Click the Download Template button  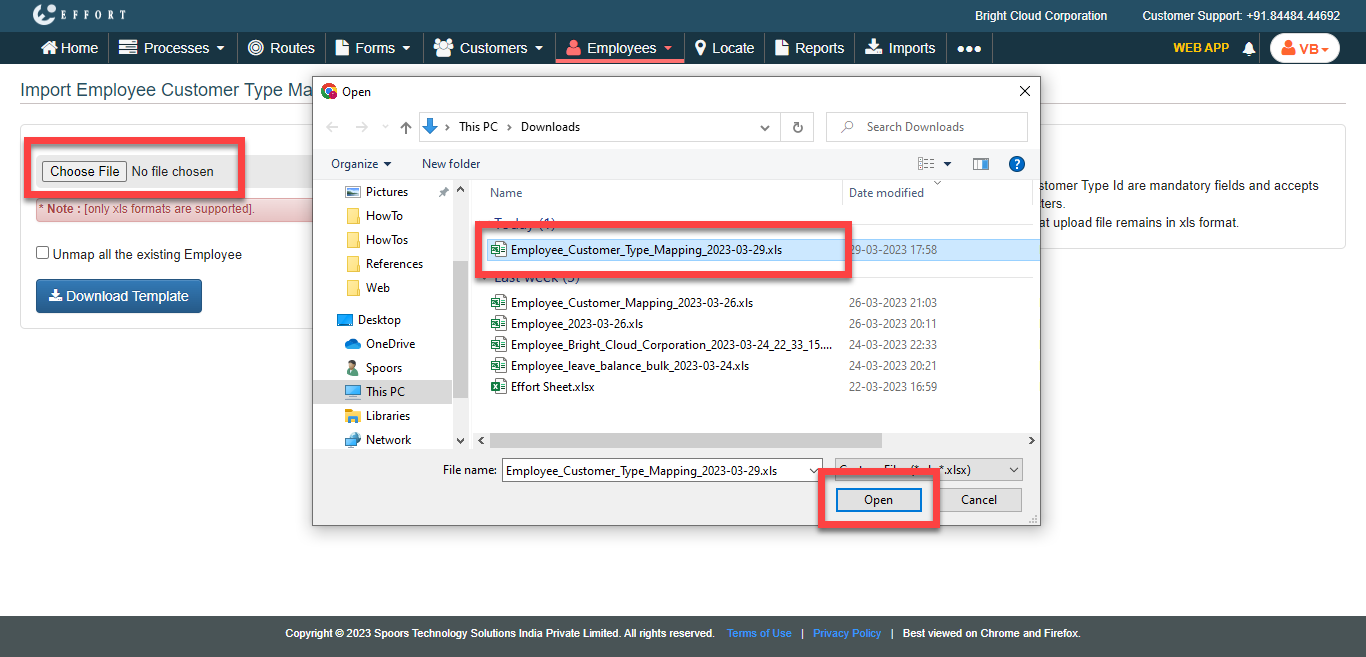tap(119, 296)
